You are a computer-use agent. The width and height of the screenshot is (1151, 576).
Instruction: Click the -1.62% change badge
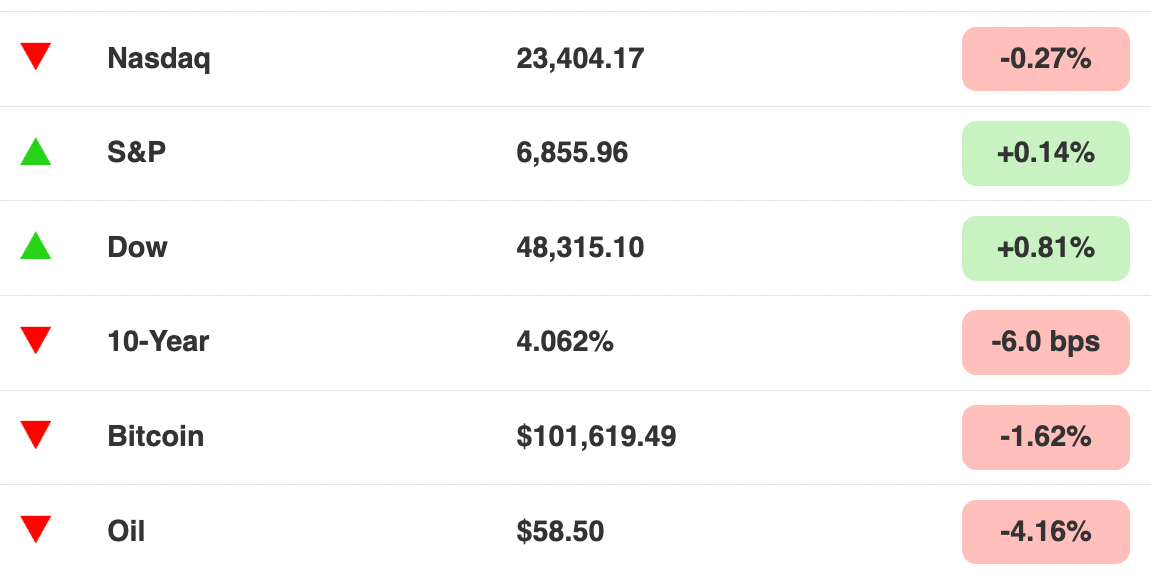tap(1045, 437)
